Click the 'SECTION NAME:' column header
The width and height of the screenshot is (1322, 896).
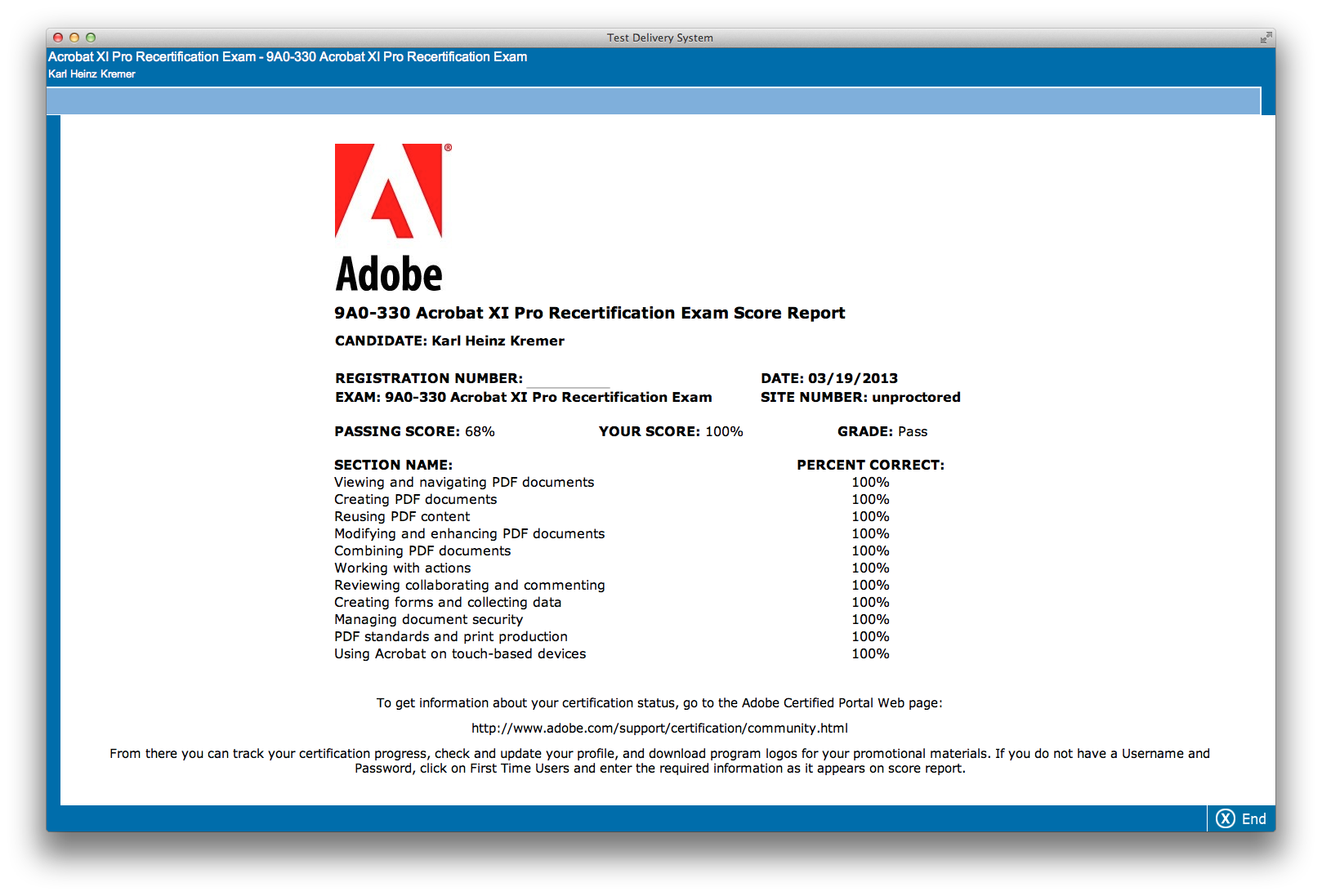tap(393, 465)
